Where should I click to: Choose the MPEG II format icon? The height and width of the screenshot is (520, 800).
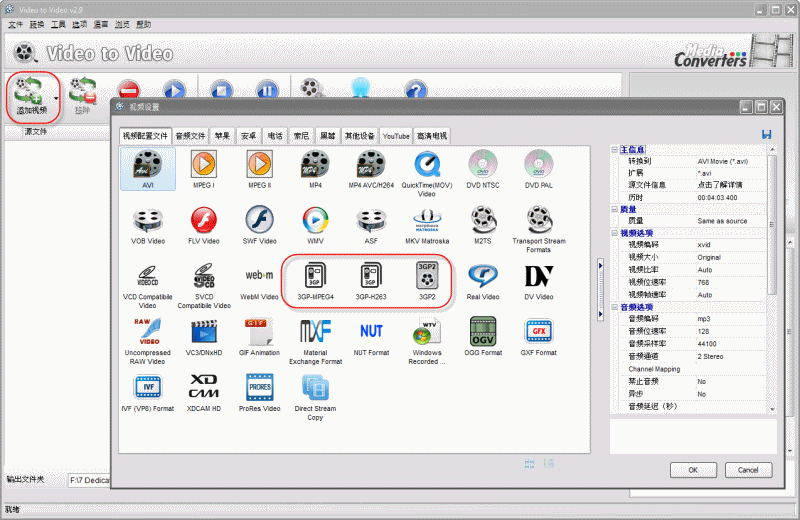pyautogui.click(x=260, y=169)
